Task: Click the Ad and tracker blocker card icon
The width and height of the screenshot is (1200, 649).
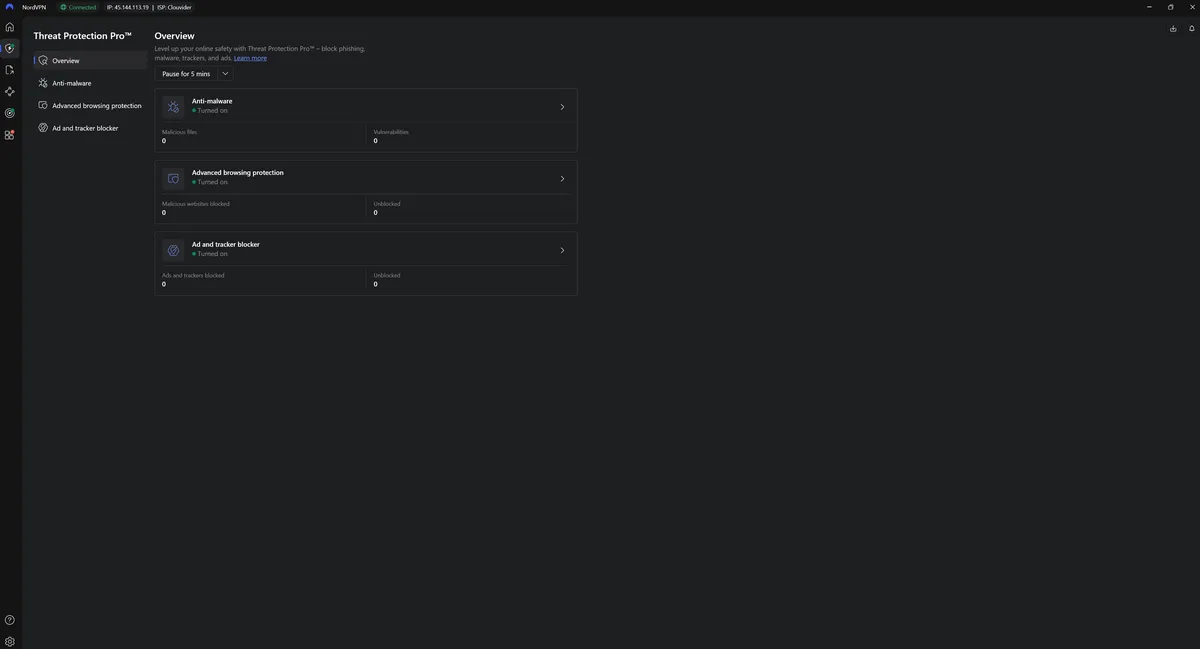Action: 173,250
